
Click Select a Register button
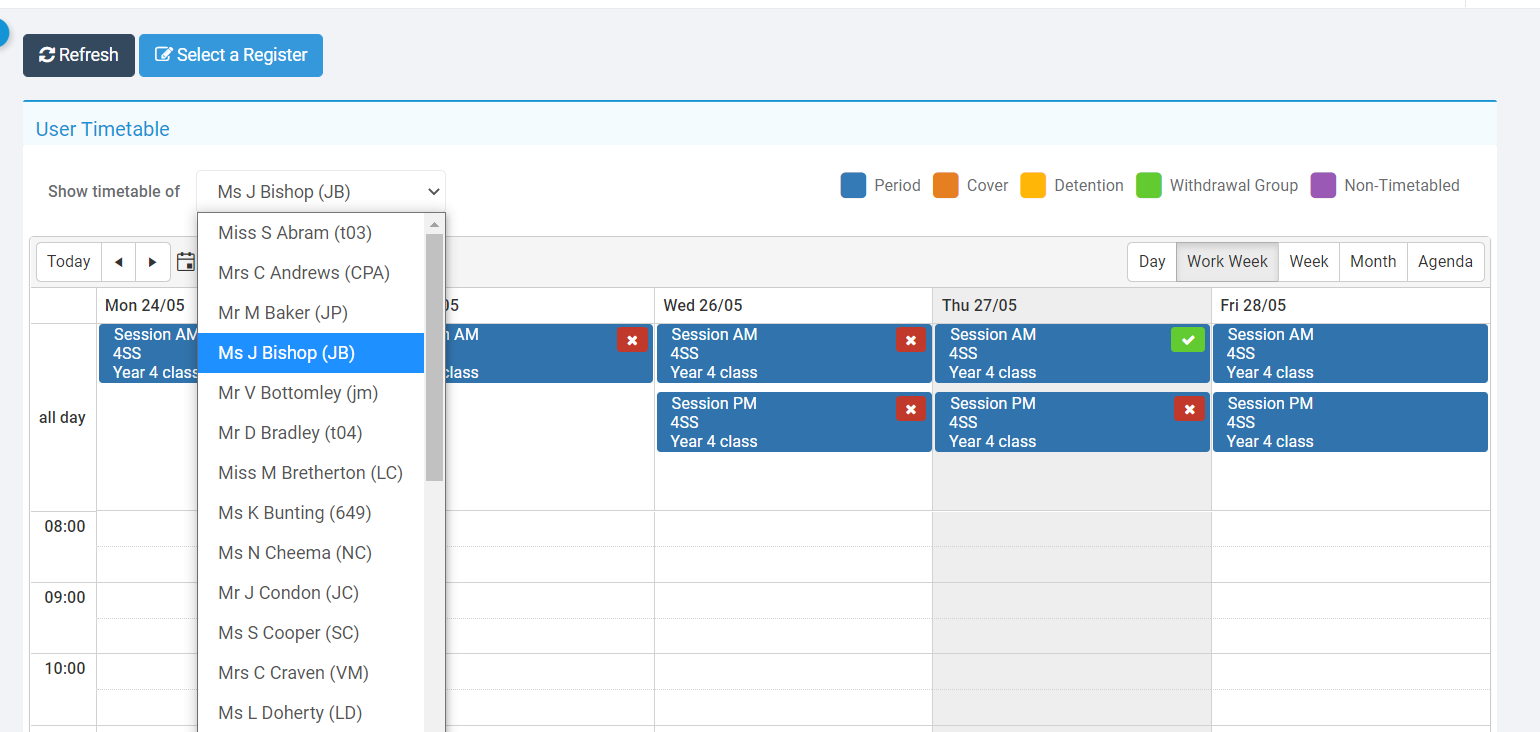pos(231,55)
